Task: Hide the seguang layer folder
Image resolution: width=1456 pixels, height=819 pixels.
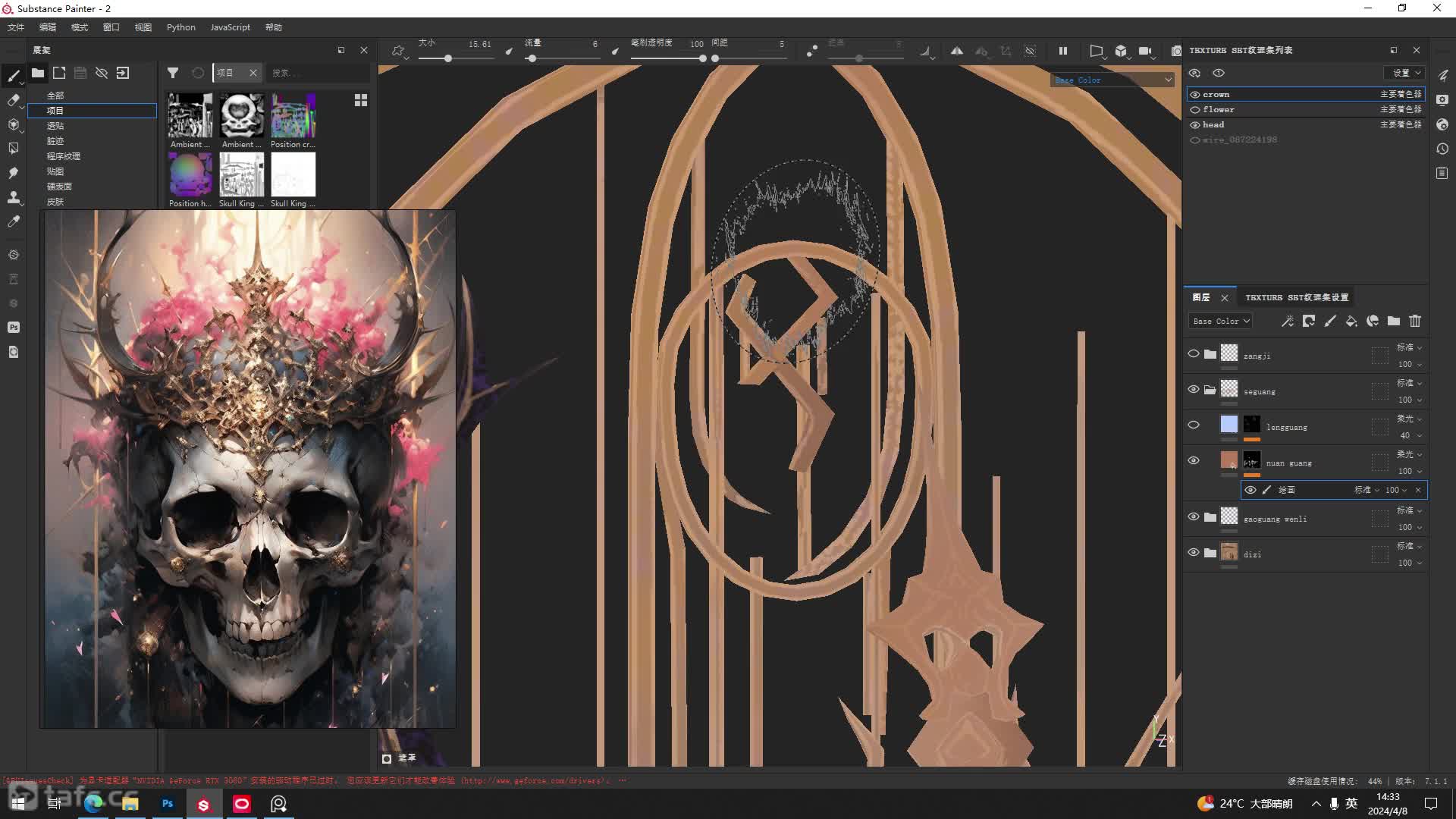Action: click(1194, 389)
